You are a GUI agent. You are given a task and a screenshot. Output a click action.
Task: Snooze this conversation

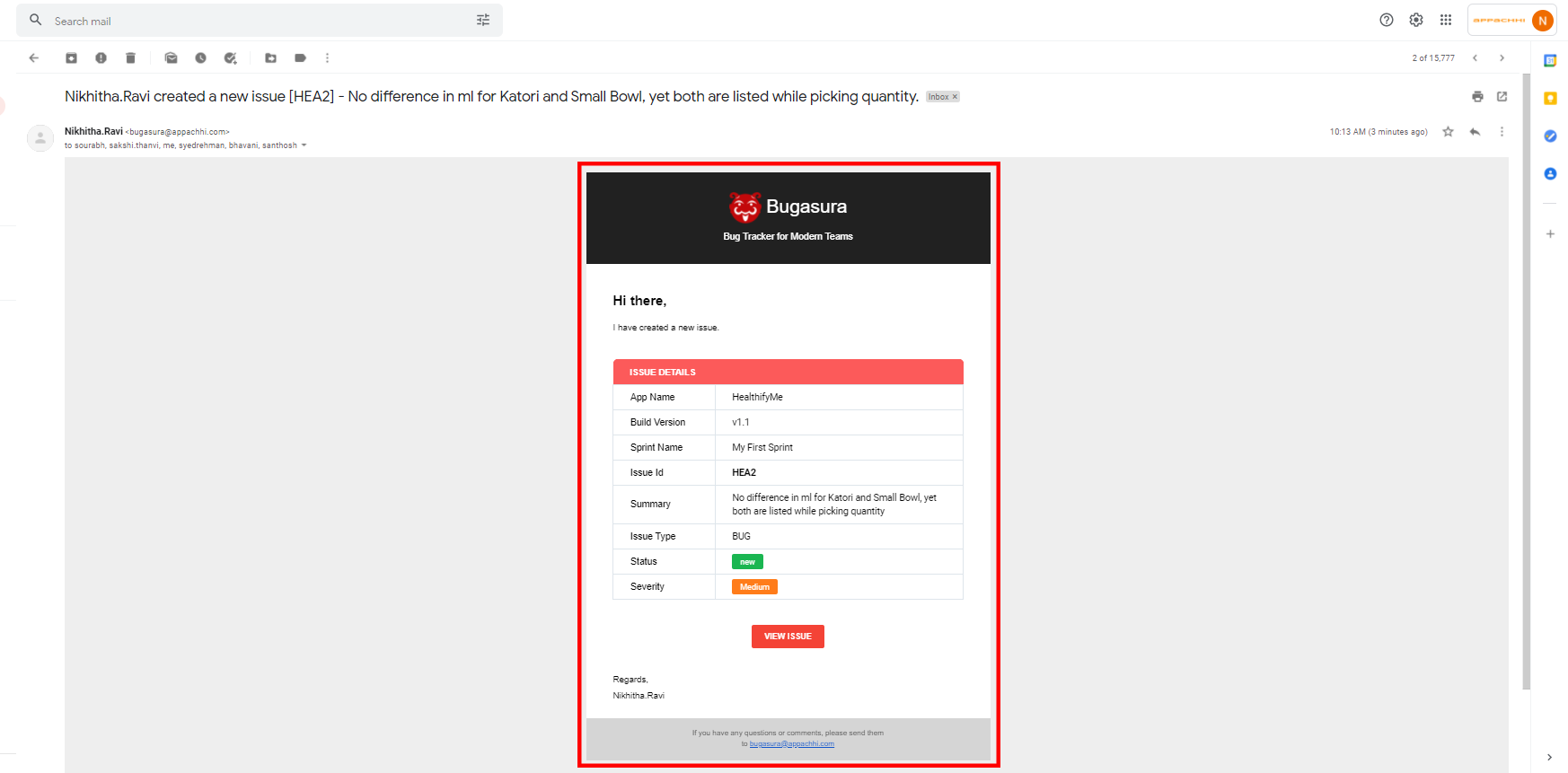200,58
